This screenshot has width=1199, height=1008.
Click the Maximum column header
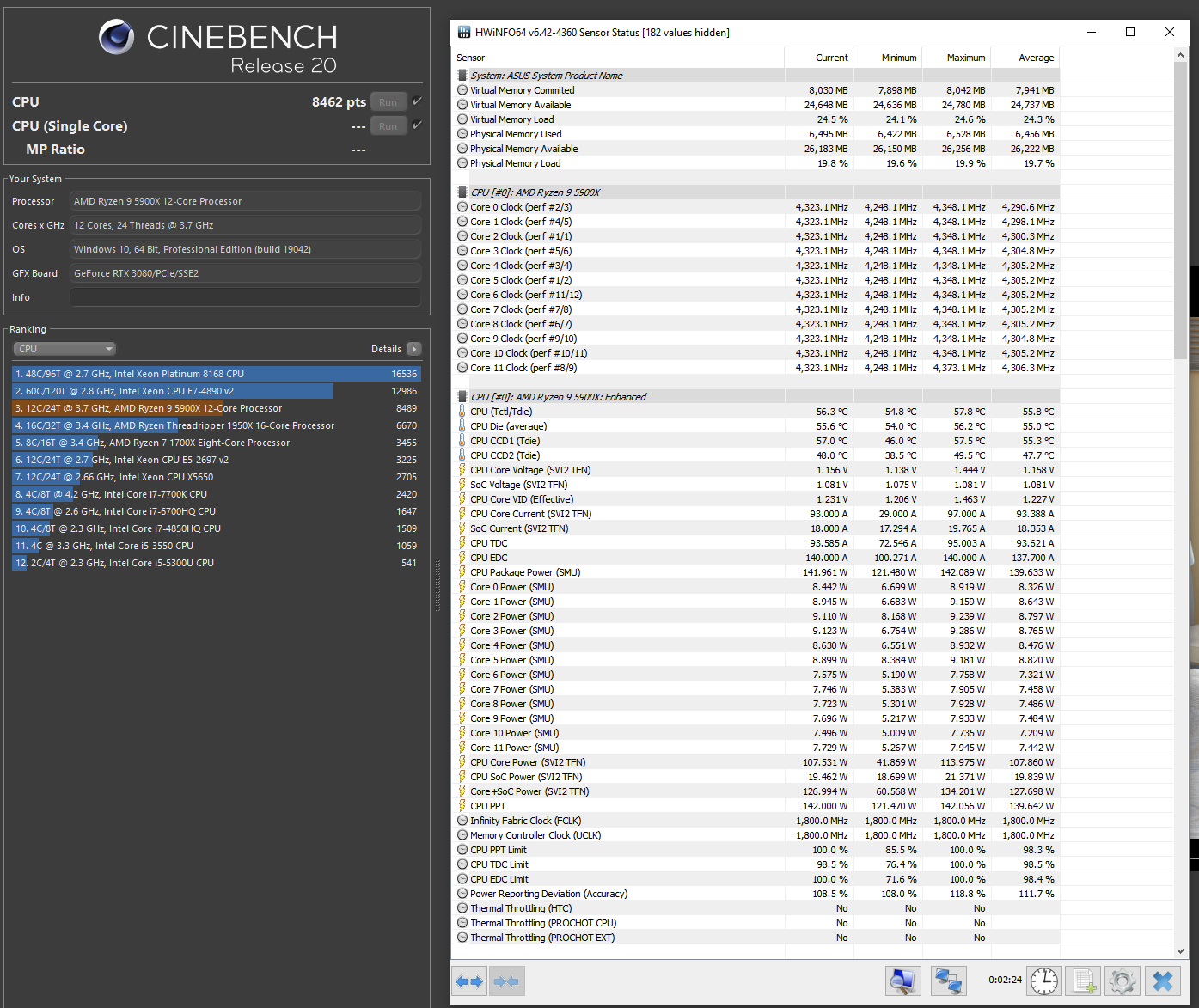(x=965, y=58)
